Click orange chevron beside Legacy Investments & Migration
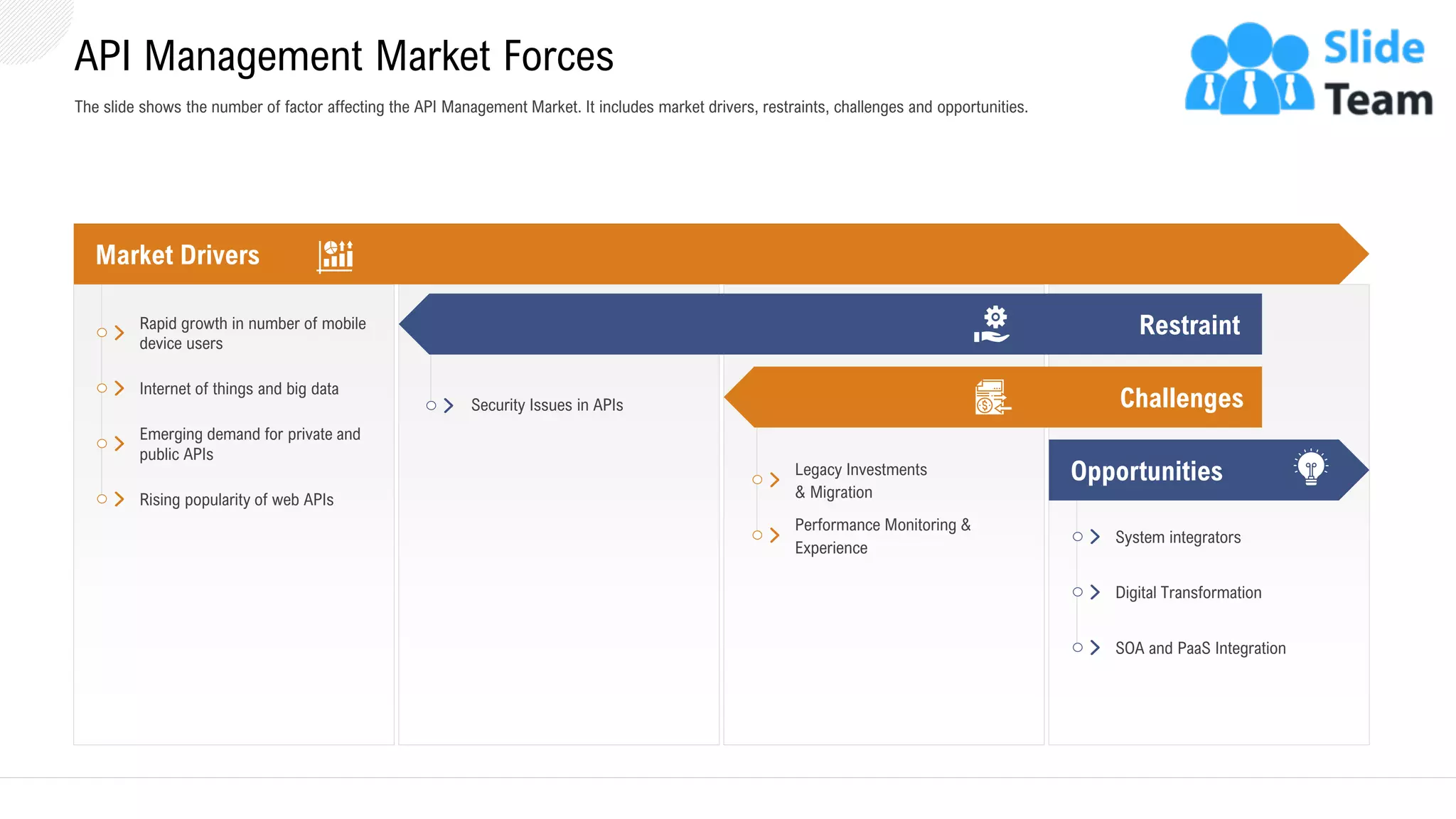The height and width of the screenshot is (819, 1456). [775, 480]
